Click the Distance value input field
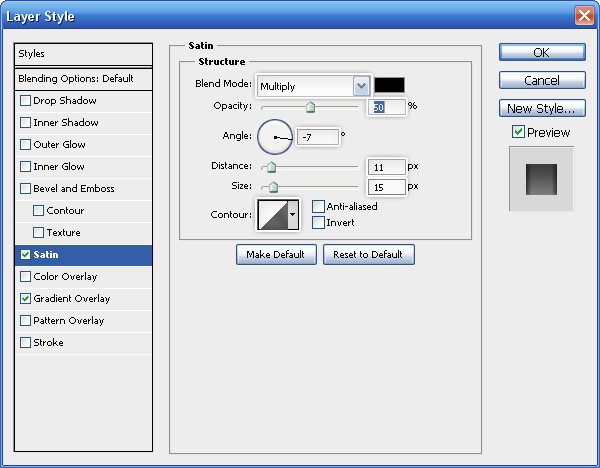Image resolution: width=600 pixels, height=468 pixels. [x=386, y=167]
